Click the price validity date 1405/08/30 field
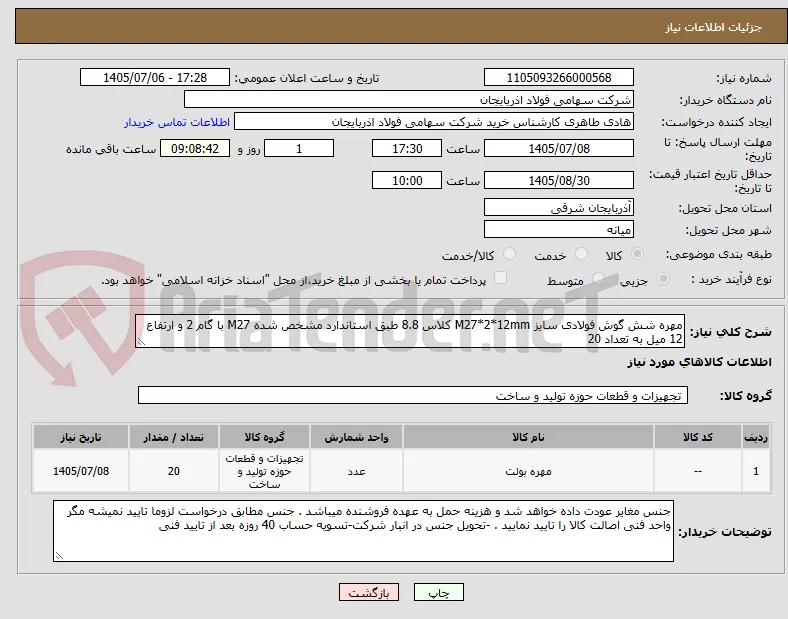788x619 pixels. coord(558,180)
